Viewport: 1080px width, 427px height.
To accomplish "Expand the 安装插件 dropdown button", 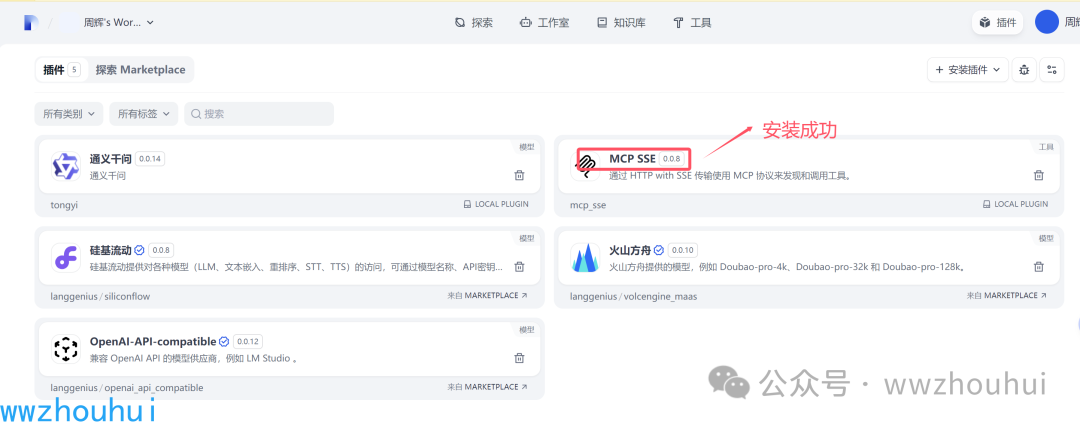I will click(968, 70).
